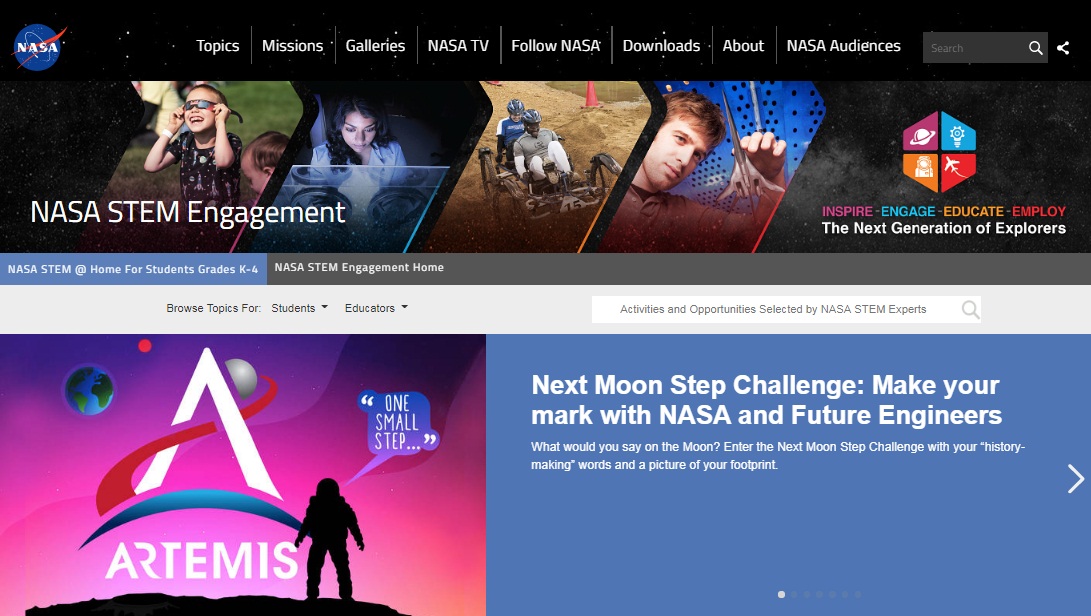The image size is (1091, 616).
Task: Select the first carousel dot
Action: click(781, 594)
